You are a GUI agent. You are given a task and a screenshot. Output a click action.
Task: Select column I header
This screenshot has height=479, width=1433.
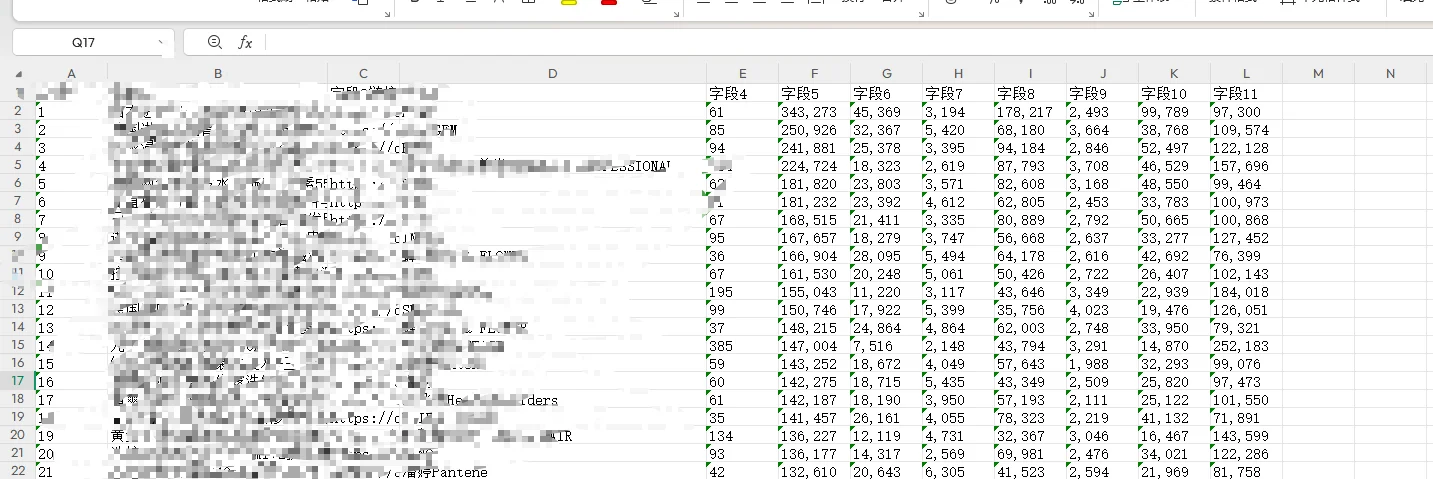[x=1030, y=74]
